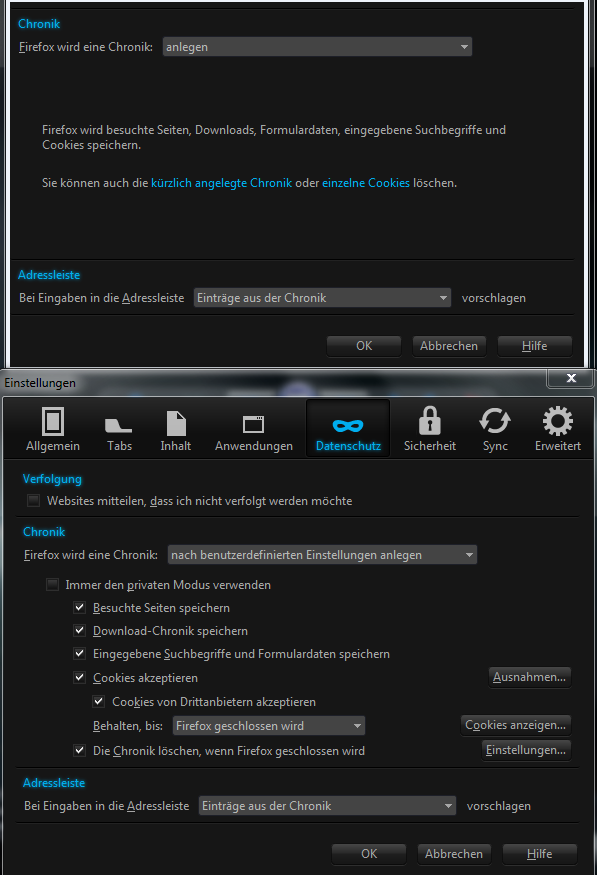
Task: Click Abbrechen in the lower Einstellungen window
Action: point(454,854)
